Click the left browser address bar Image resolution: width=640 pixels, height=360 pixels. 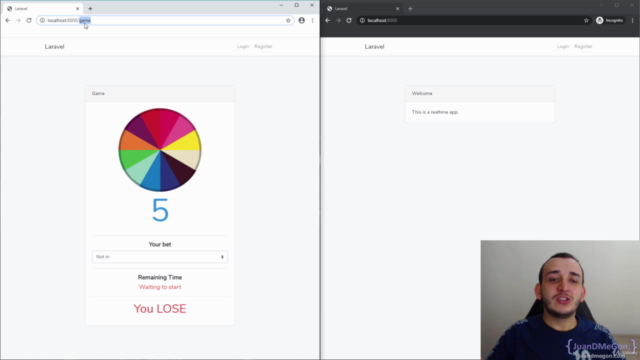165,20
